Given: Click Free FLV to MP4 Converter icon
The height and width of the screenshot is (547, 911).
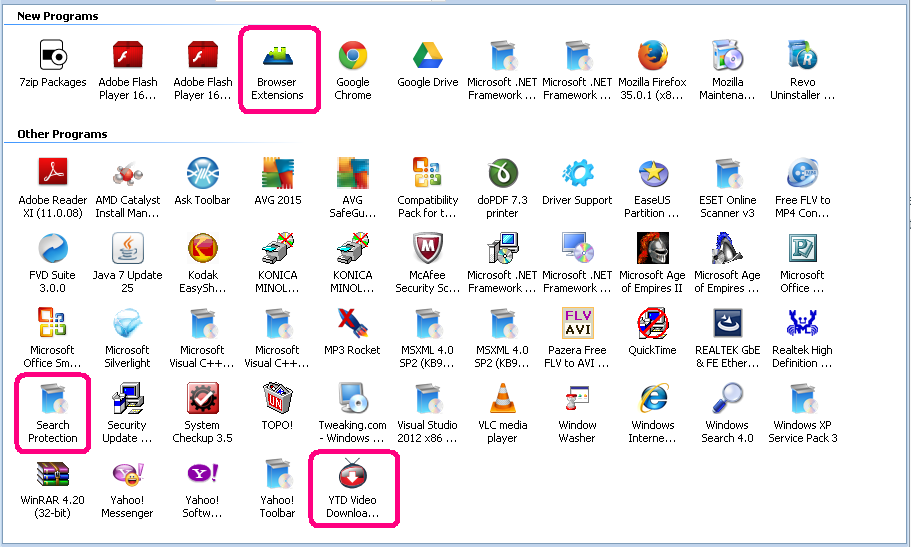Looking at the screenshot, I should [x=802, y=173].
